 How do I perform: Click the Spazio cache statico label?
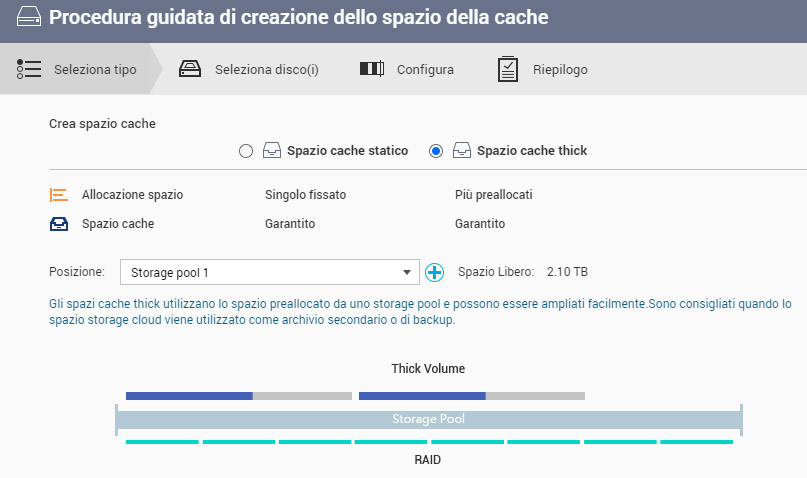[347, 151]
